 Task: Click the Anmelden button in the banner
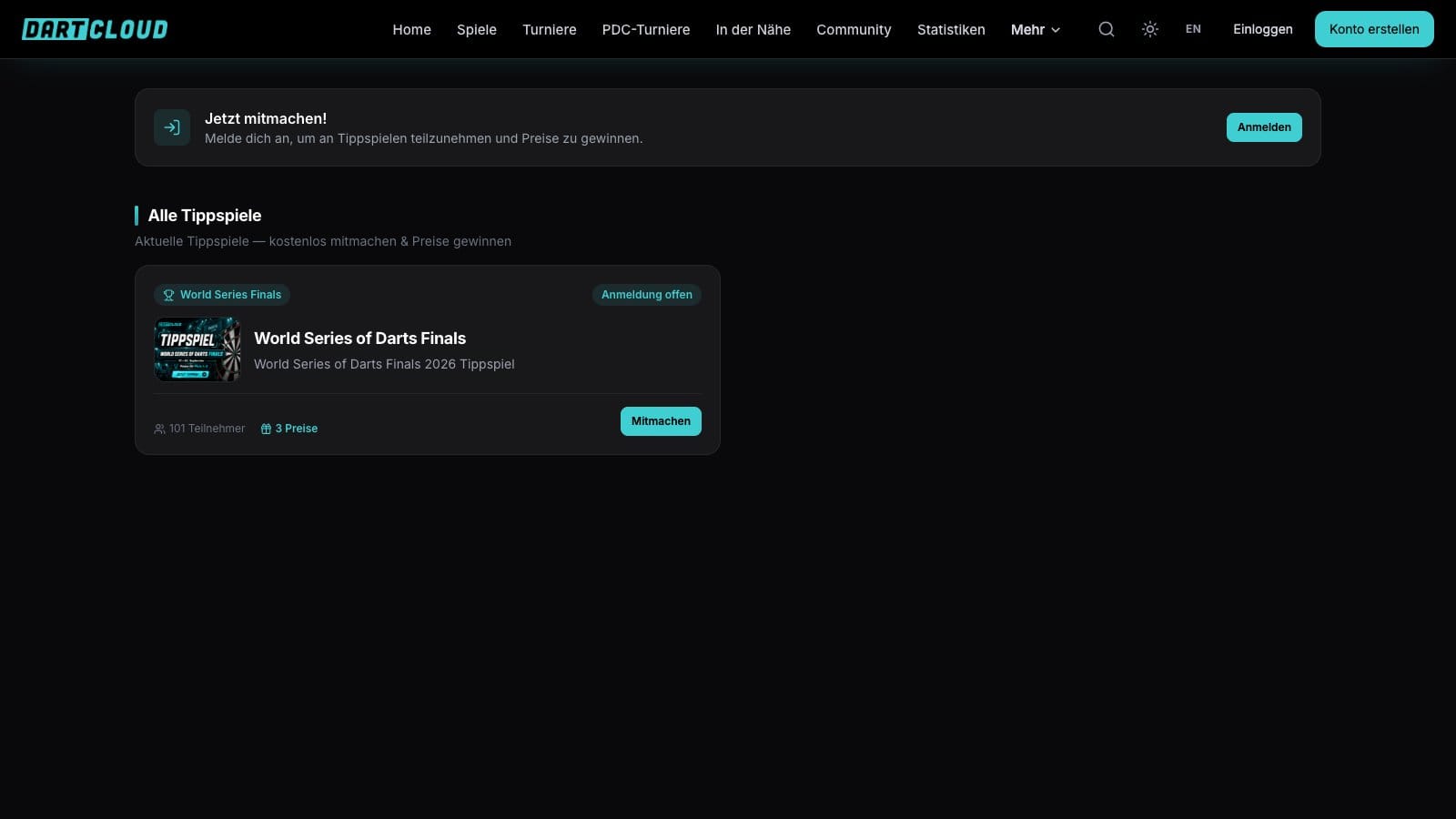click(1264, 127)
